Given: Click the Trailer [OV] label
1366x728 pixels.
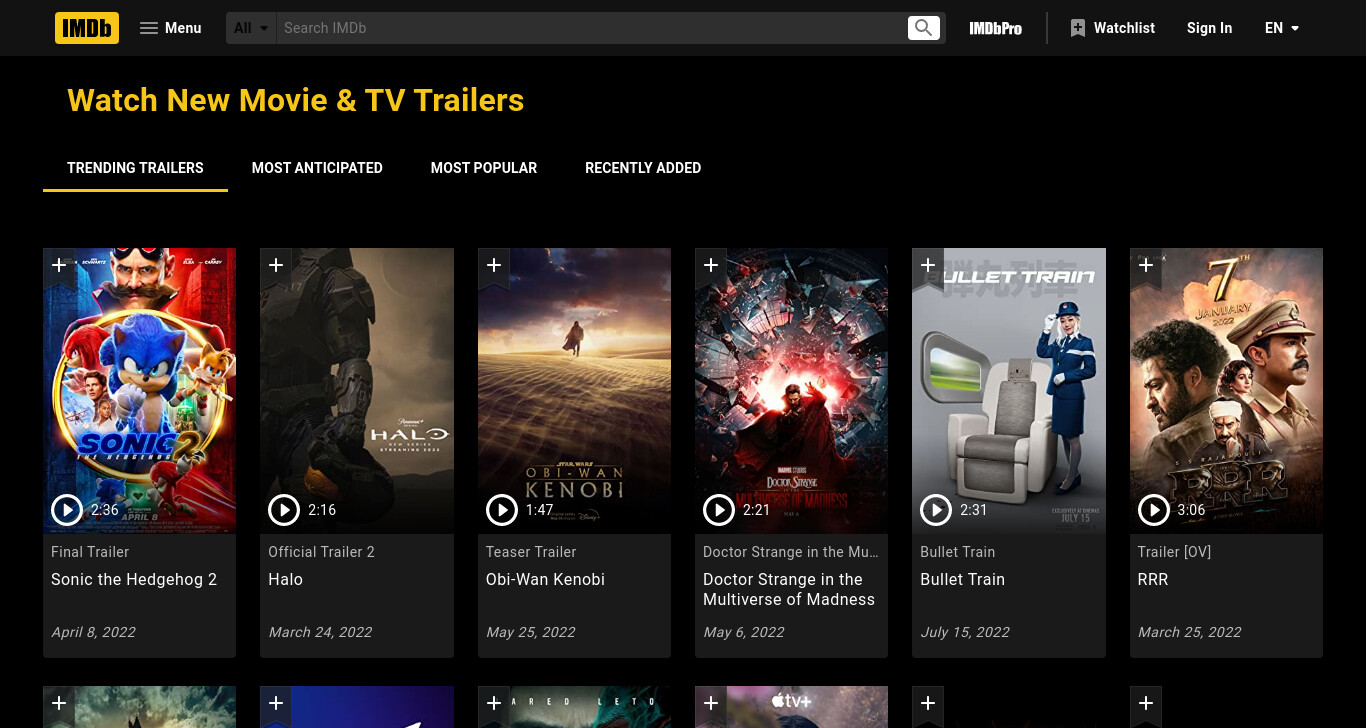Looking at the screenshot, I should coord(1174,552).
